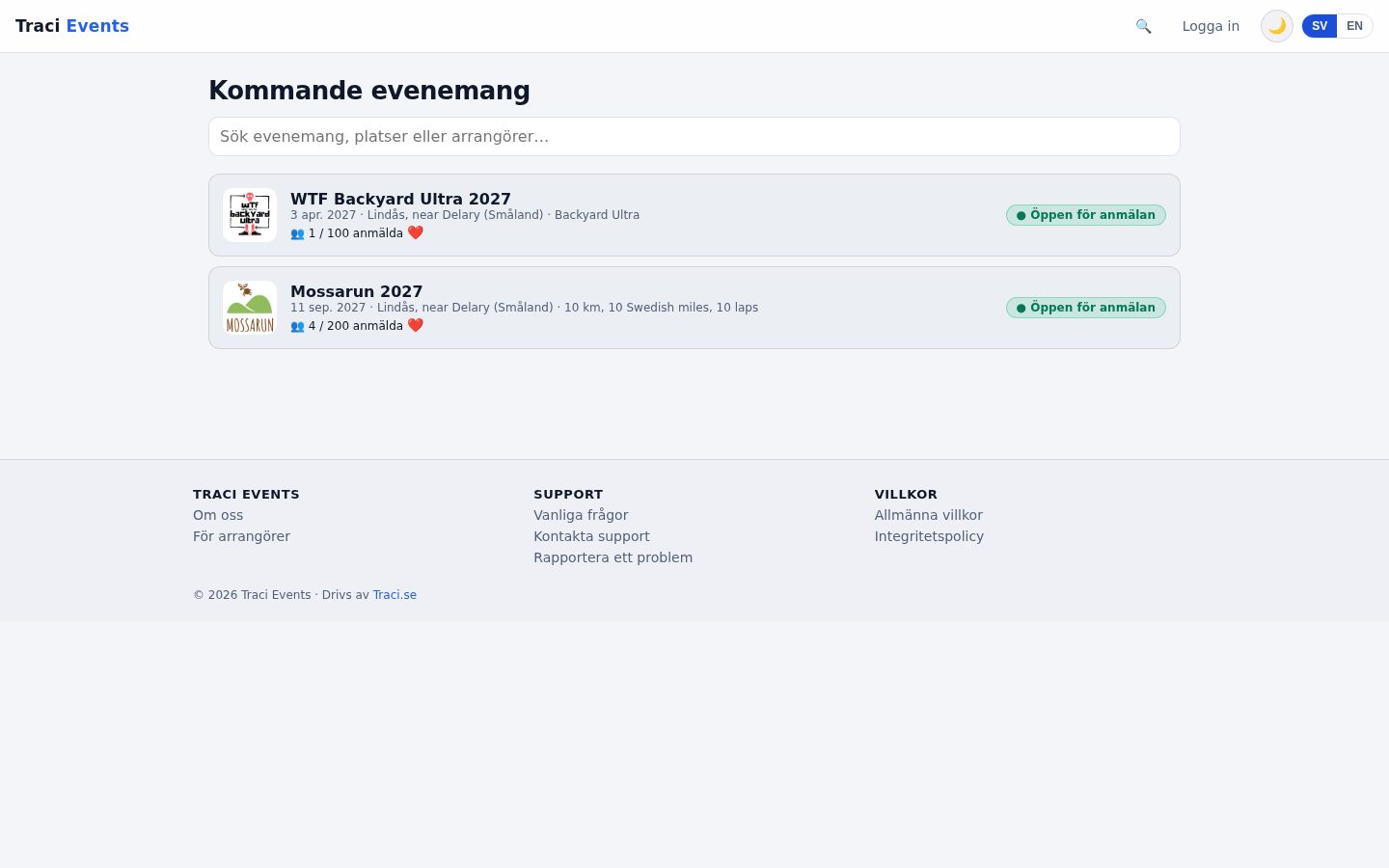Open Kontakta support footer link
Viewport: 1389px width, 868px height.
click(x=591, y=536)
